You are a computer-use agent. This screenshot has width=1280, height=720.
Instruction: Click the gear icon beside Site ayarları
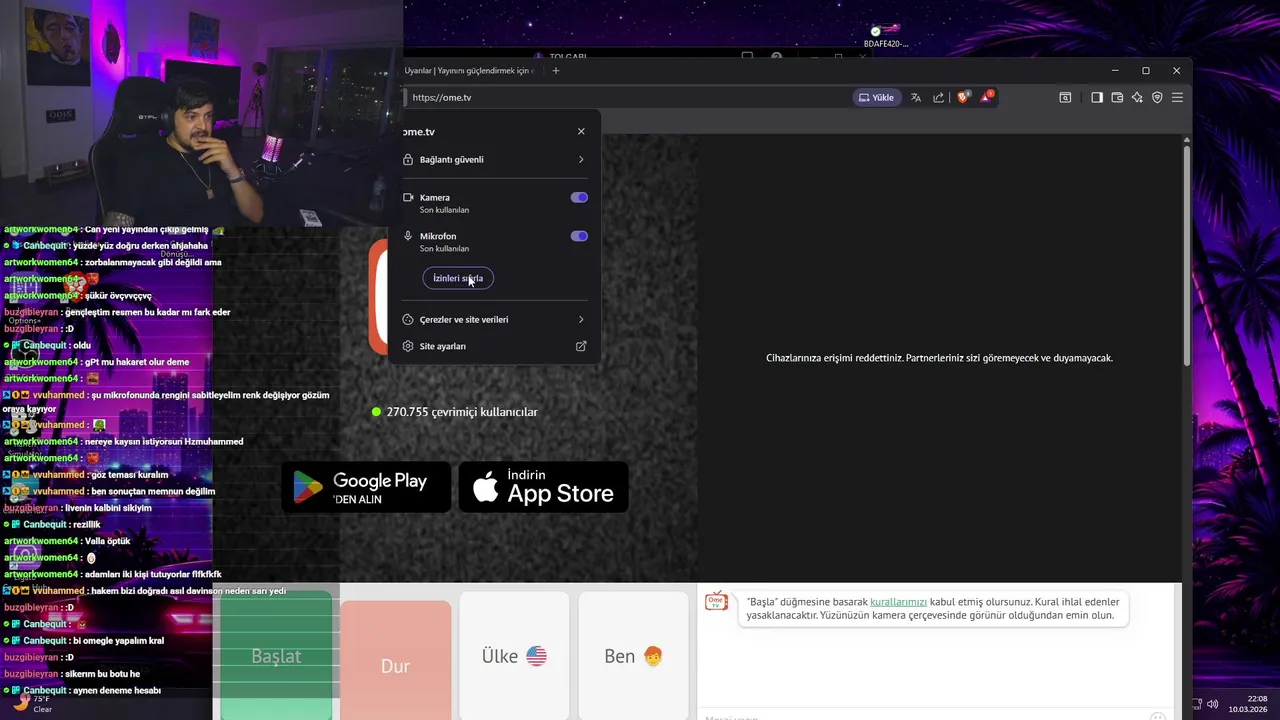[x=408, y=346]
